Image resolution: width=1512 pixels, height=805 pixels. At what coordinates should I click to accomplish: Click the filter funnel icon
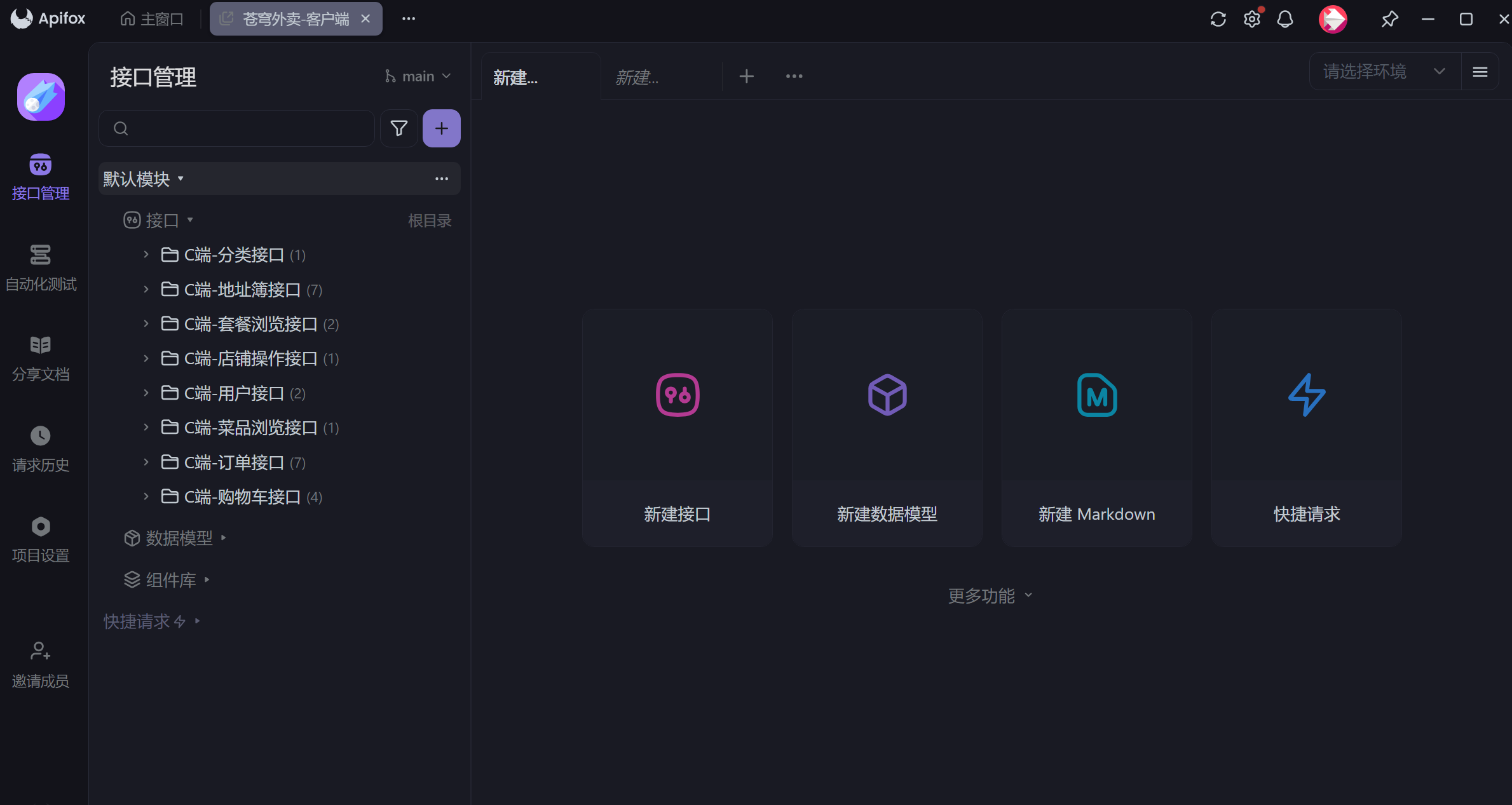398,129
